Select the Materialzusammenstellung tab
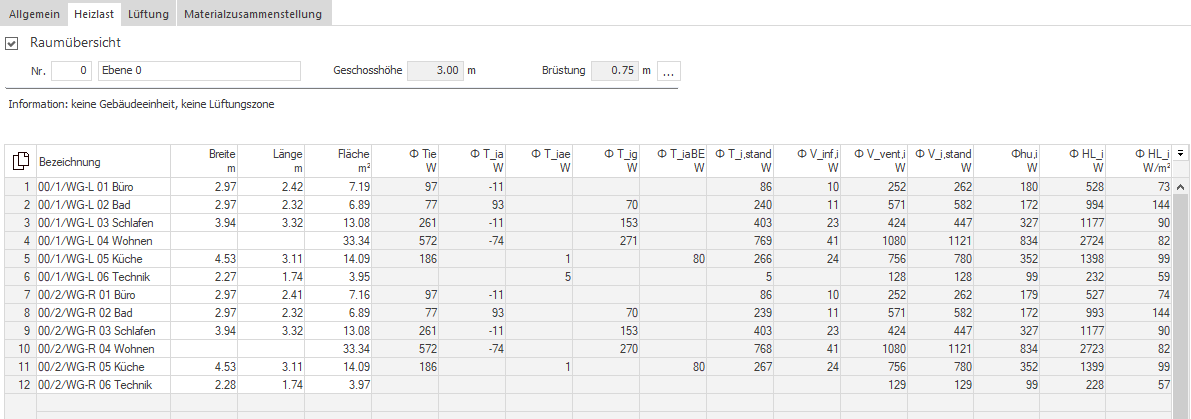 click(253, 14)
